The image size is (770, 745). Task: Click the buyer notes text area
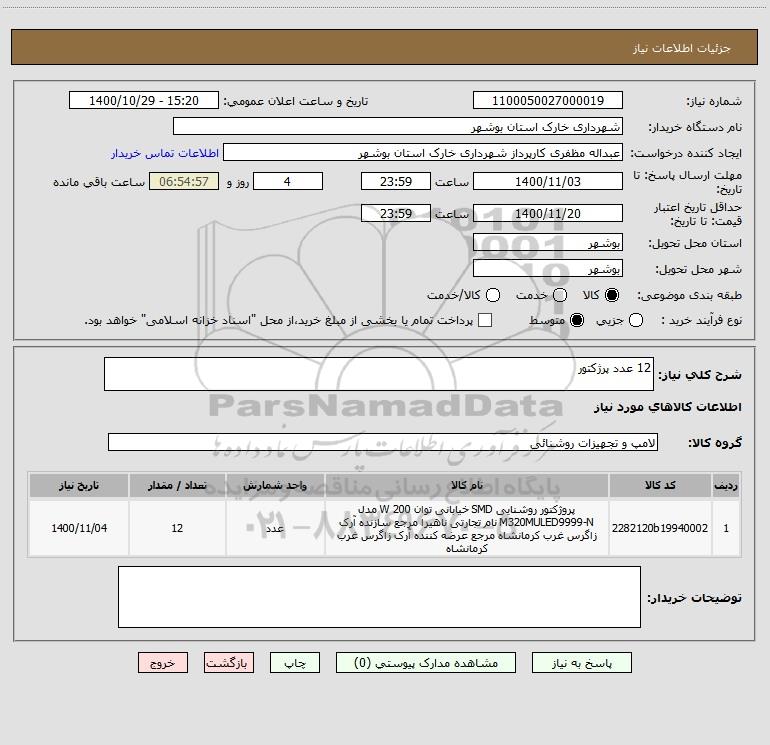(x=379, y=597)
